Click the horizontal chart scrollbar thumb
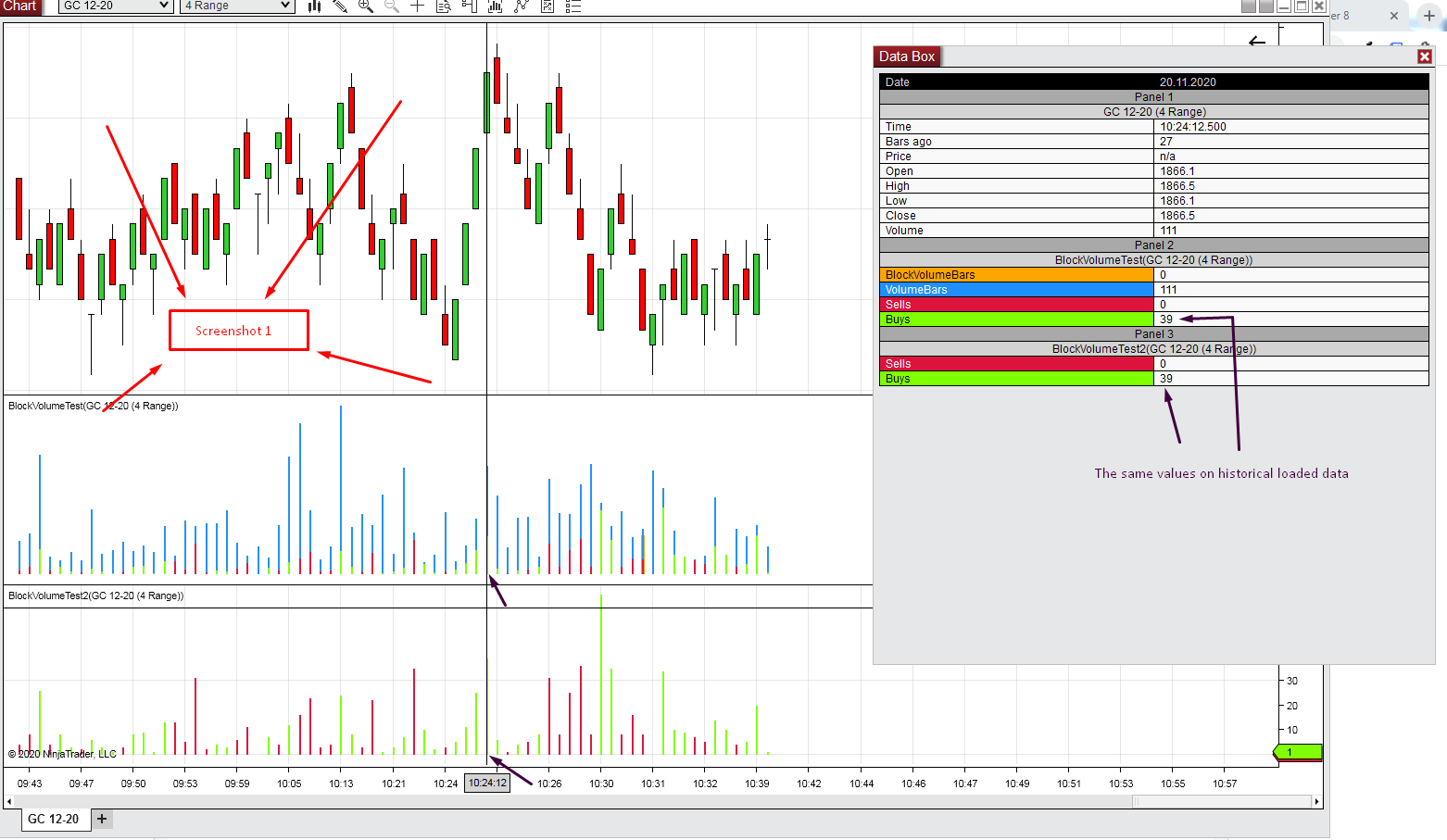The width and height of the screenshot is (1447, 840). click(1221, 802)
